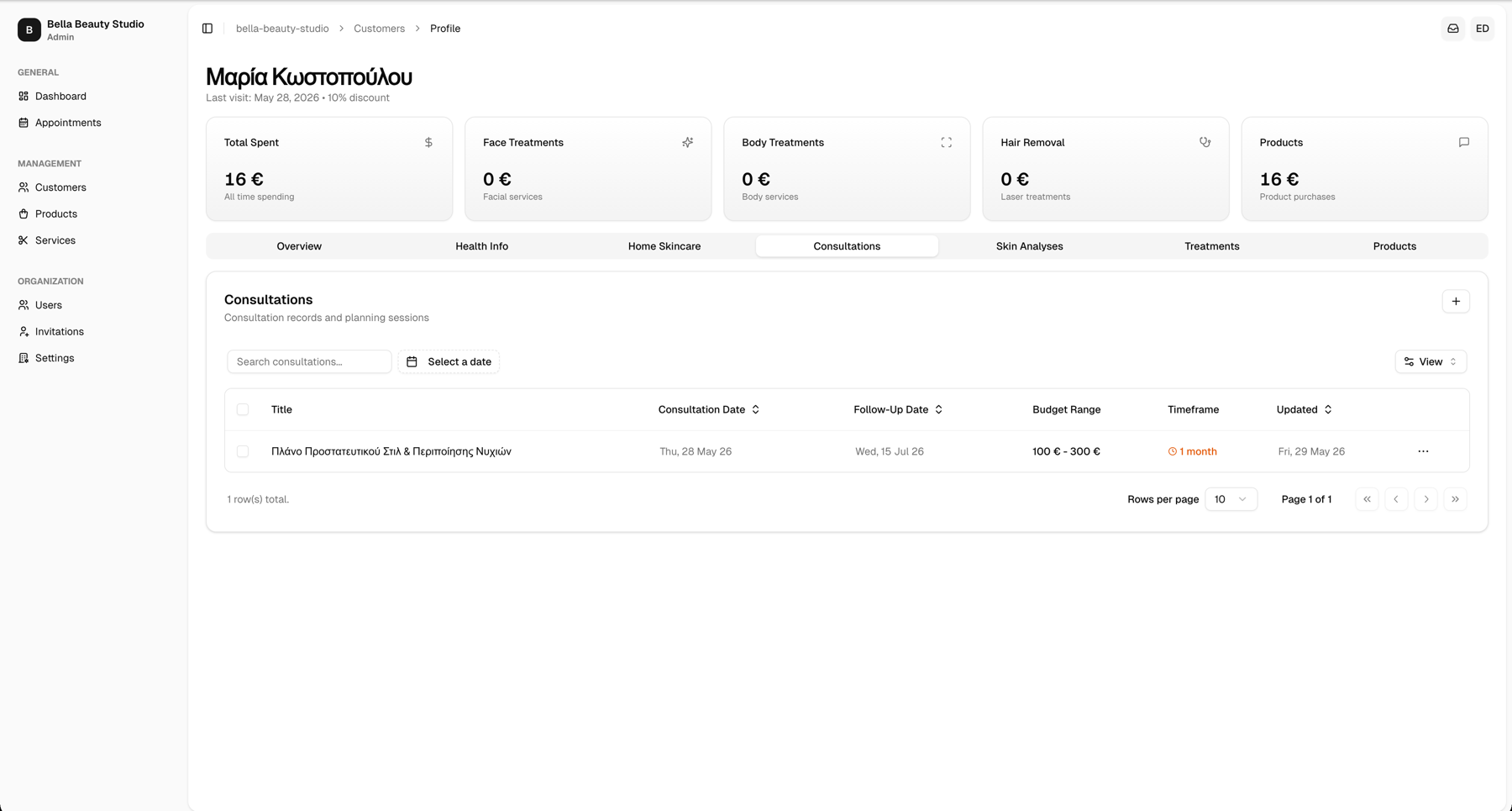
Task: Go to the previous page
Action: [x=1396, y=499]
